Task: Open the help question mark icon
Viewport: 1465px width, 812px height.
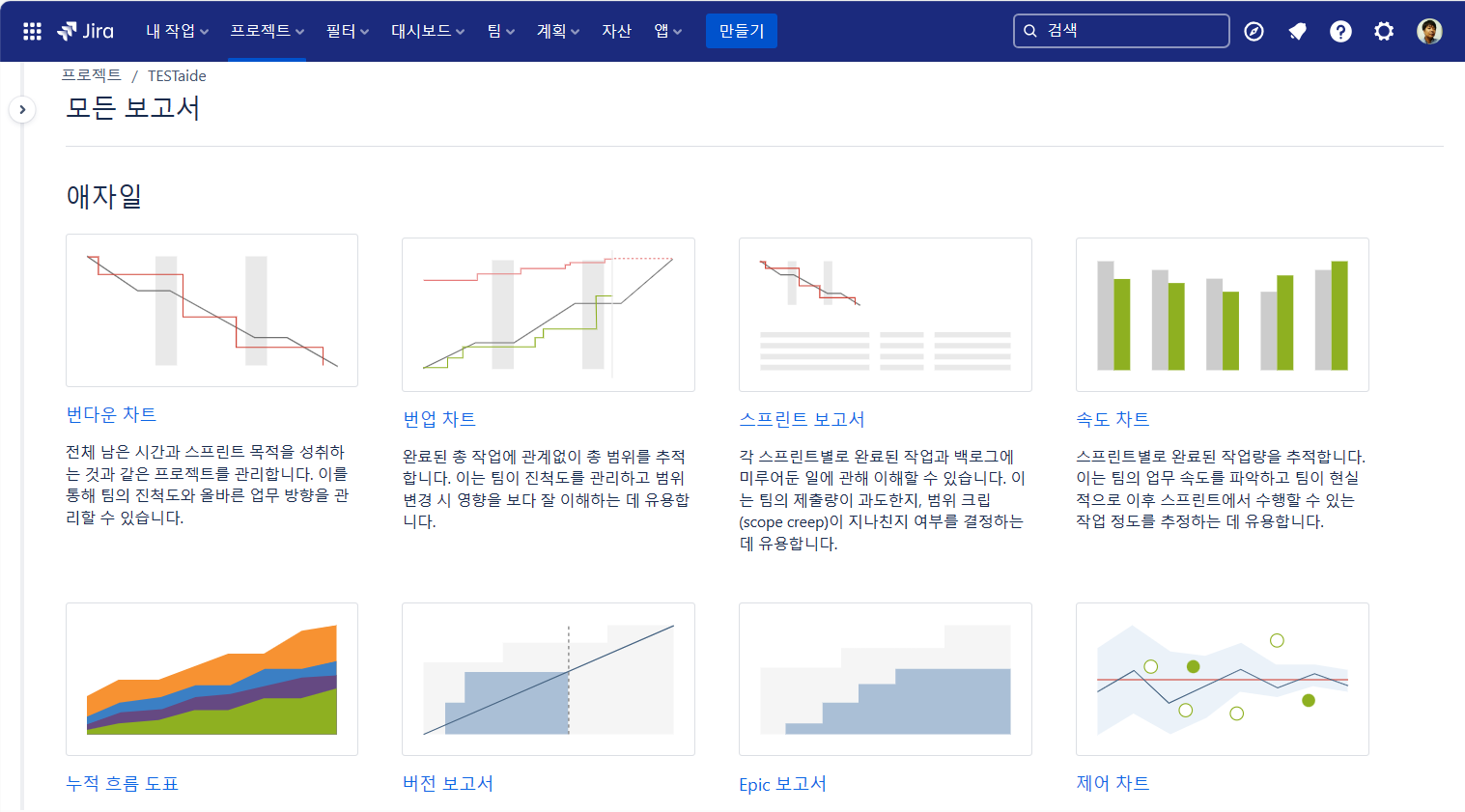Action: [x=1340, y=31]
